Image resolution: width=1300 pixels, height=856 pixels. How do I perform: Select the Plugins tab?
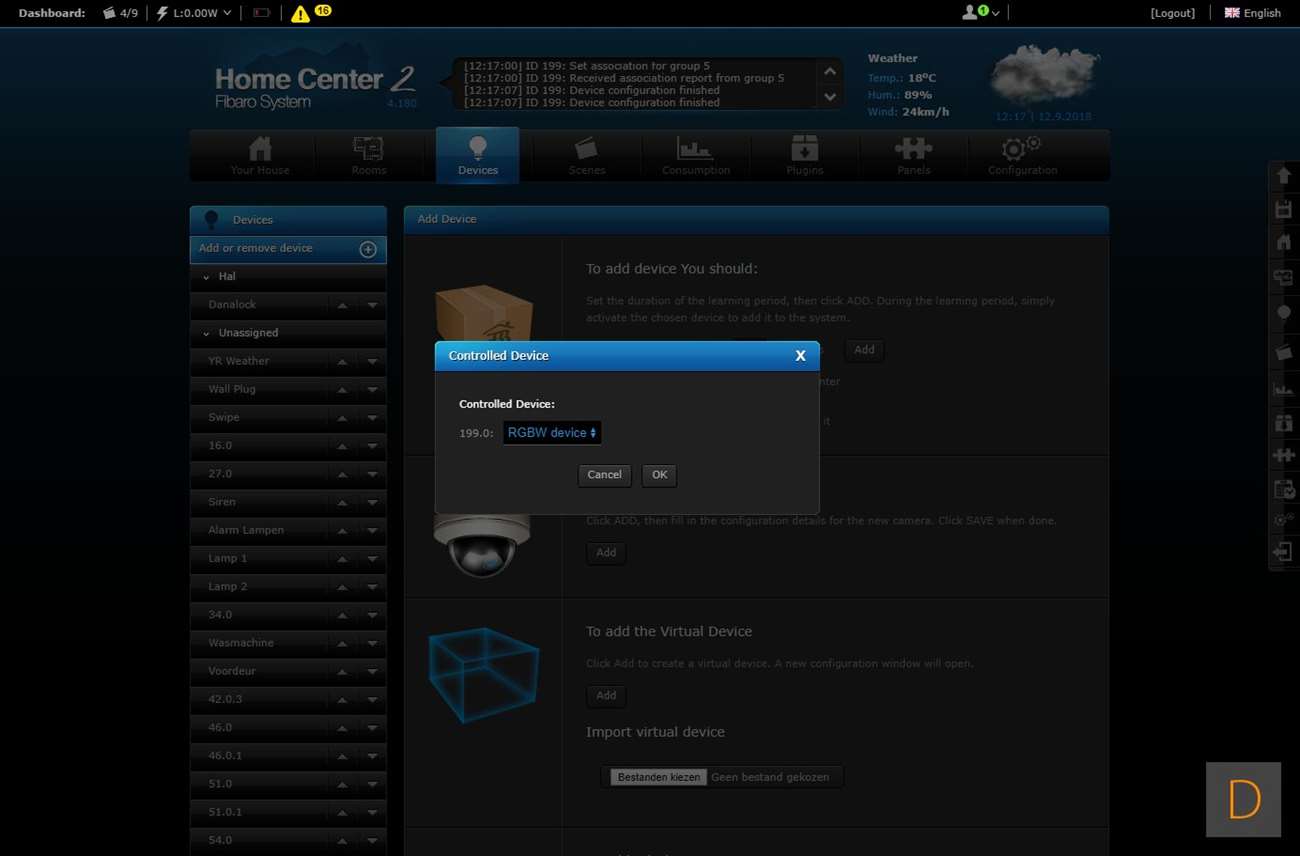805,156
